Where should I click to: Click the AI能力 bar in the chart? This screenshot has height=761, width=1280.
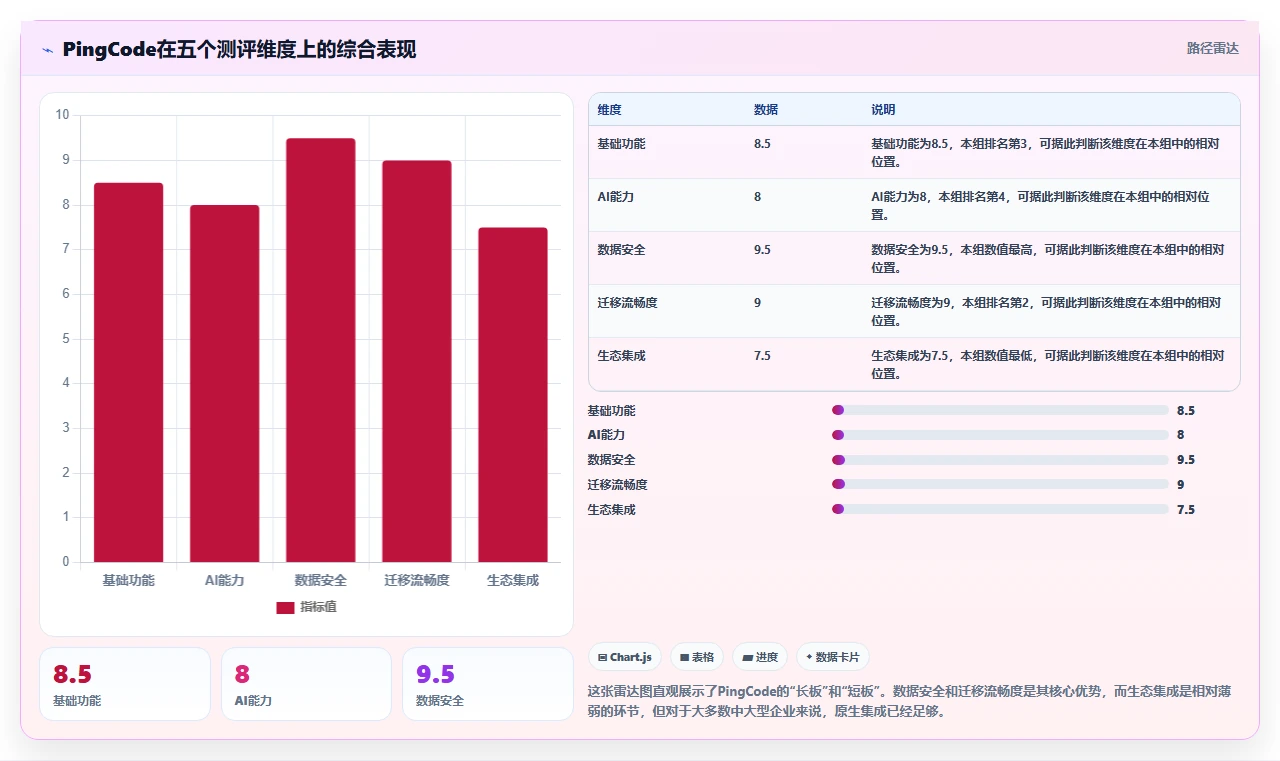click(x=224, y=383)
